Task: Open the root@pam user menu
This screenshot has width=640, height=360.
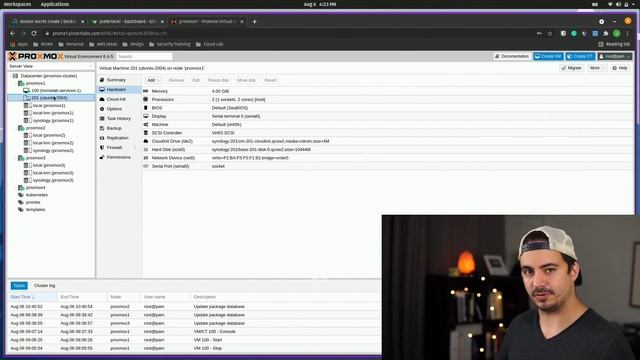Action: click(614, 56)
